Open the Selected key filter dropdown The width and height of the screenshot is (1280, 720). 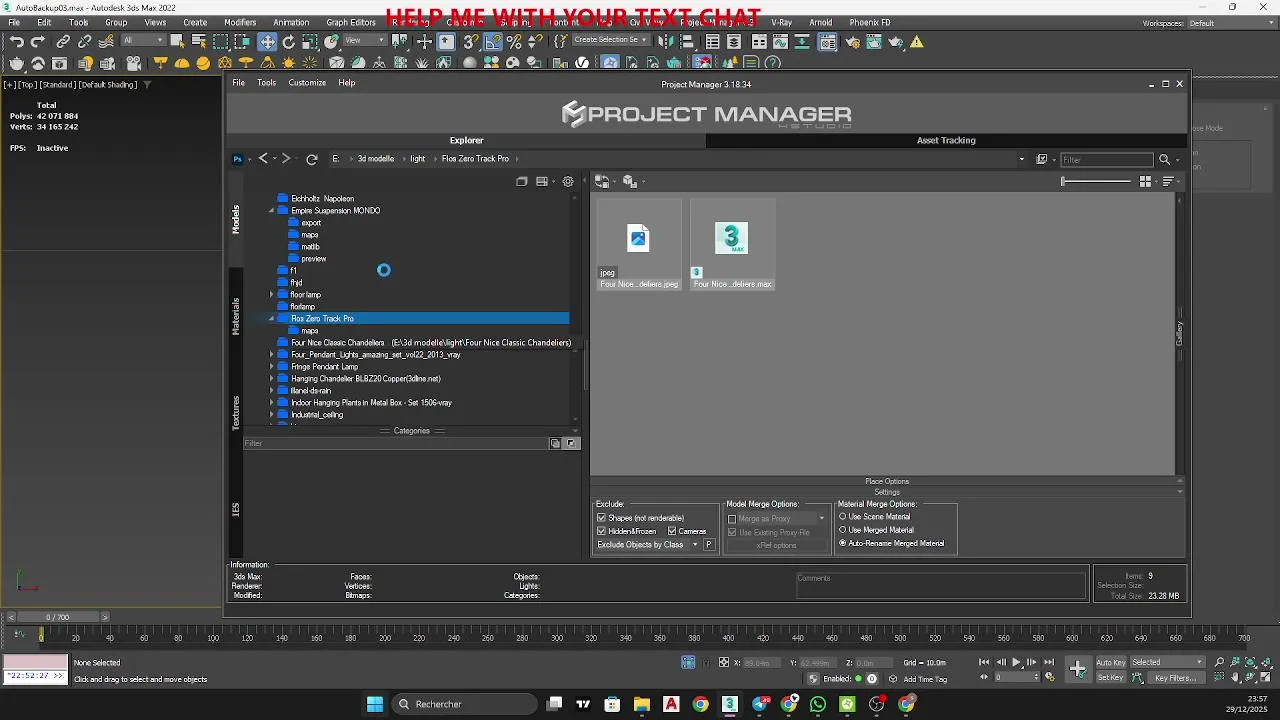pos(1167,662)
